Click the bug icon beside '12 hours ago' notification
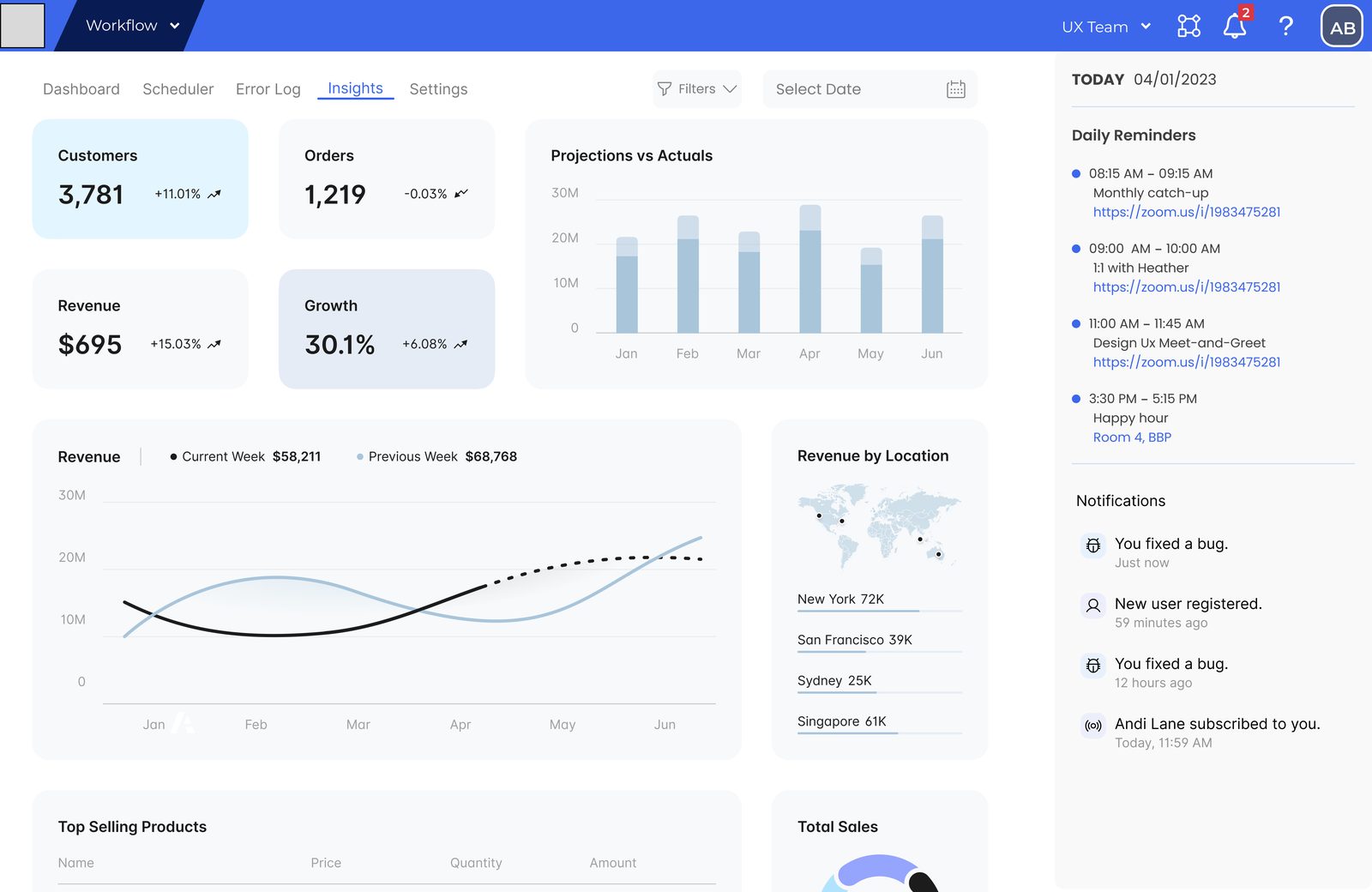 [x=1093, y=666]
